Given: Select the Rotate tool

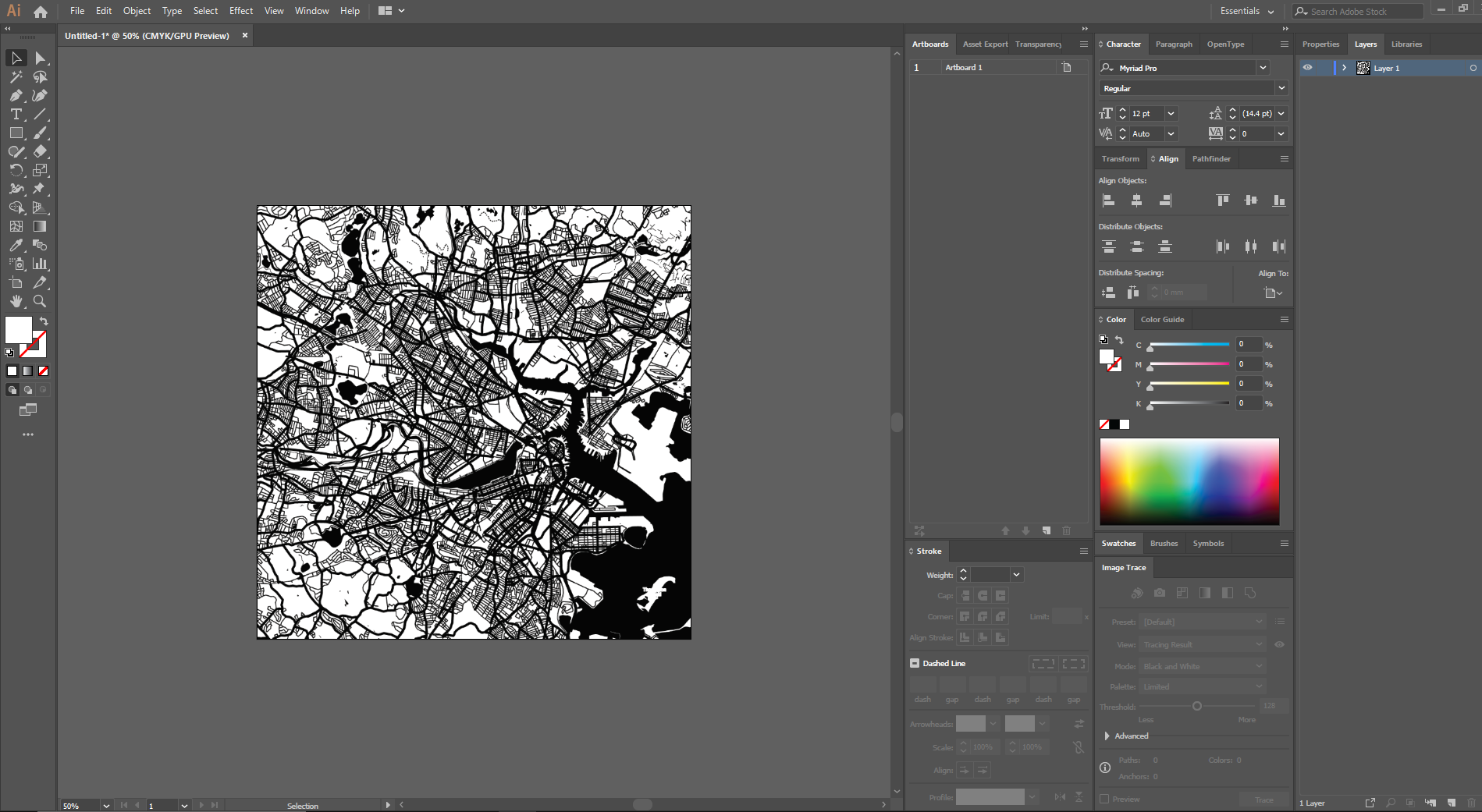Looking at the screenshot, I should coord(16,170).
